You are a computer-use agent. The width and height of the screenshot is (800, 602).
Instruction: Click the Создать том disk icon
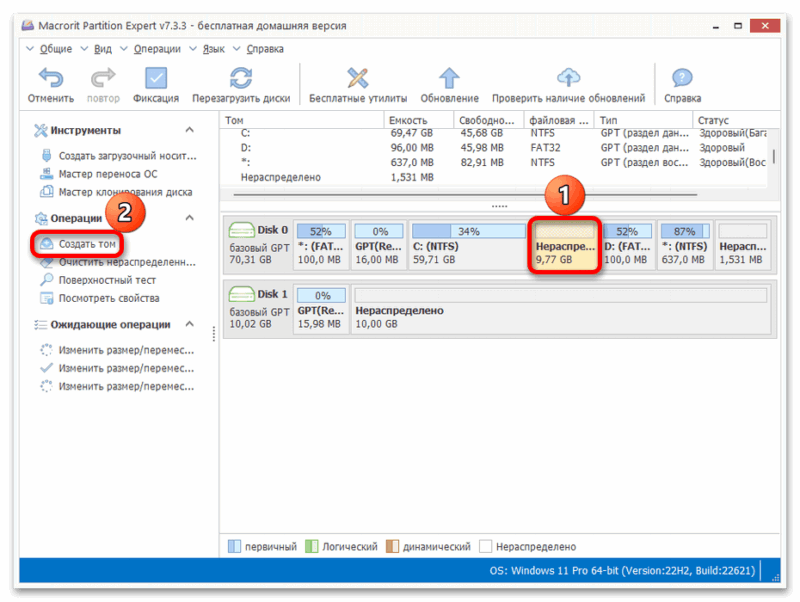coord(46,243)
